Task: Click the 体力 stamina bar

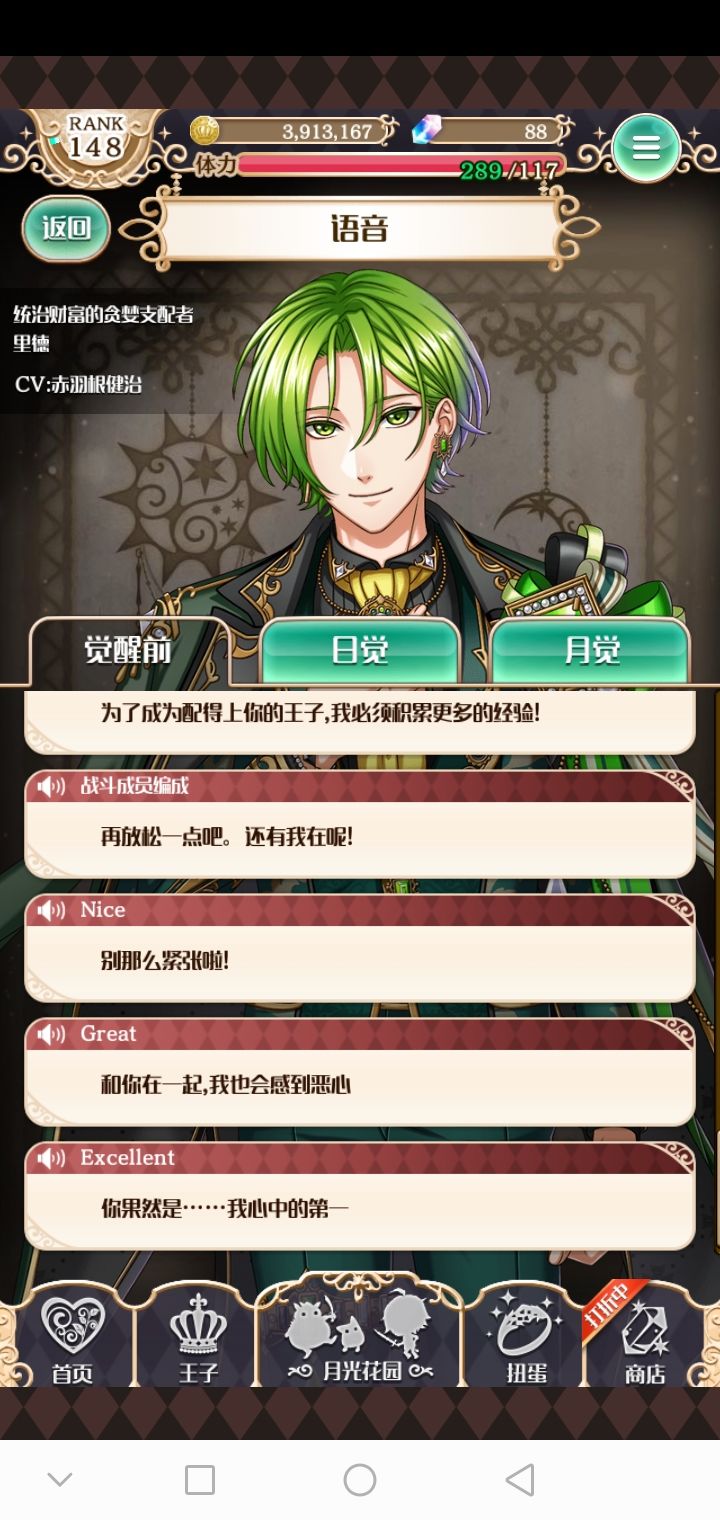Action: click(x=400, y=166)
